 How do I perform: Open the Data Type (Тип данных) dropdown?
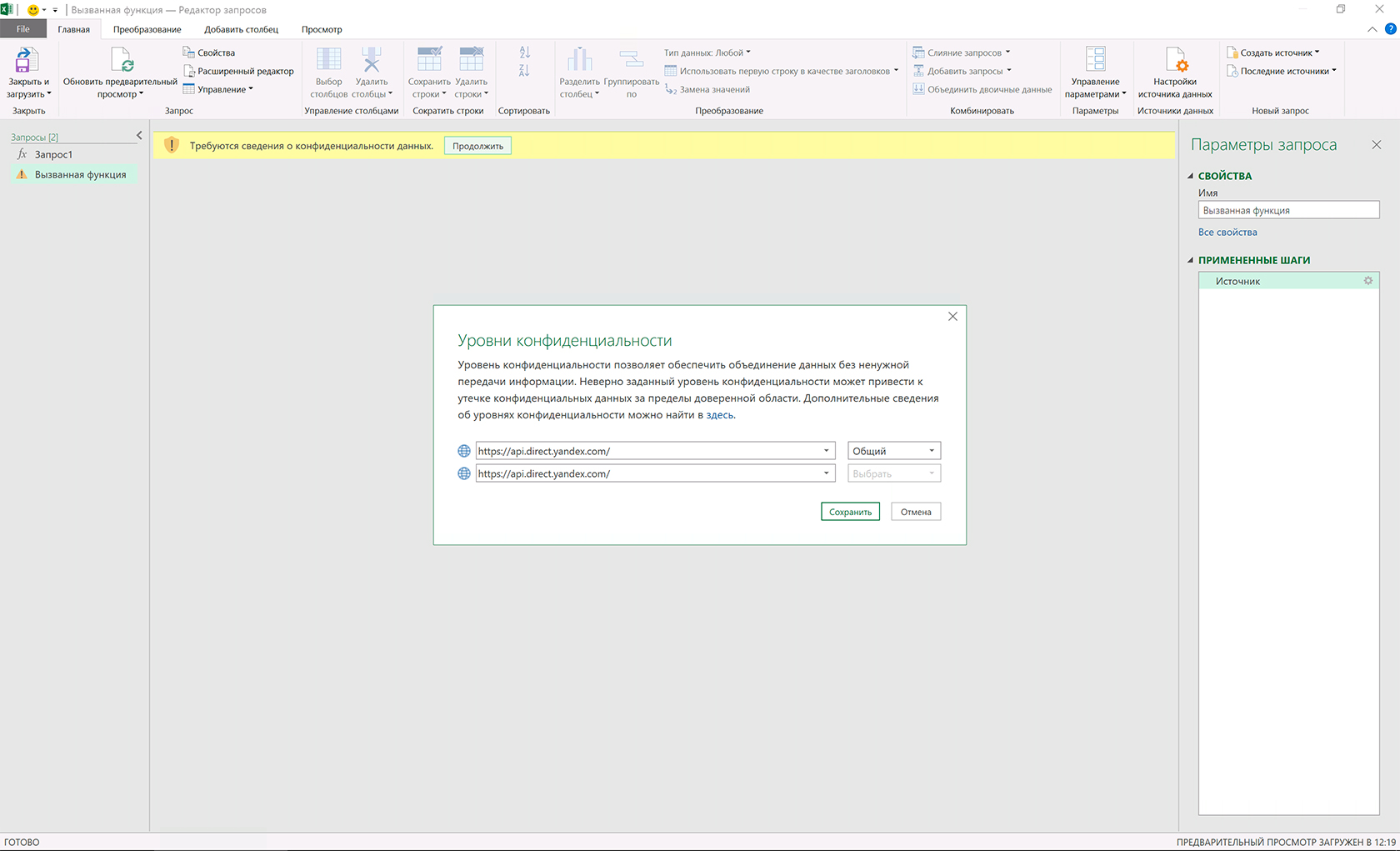[707, 53]
